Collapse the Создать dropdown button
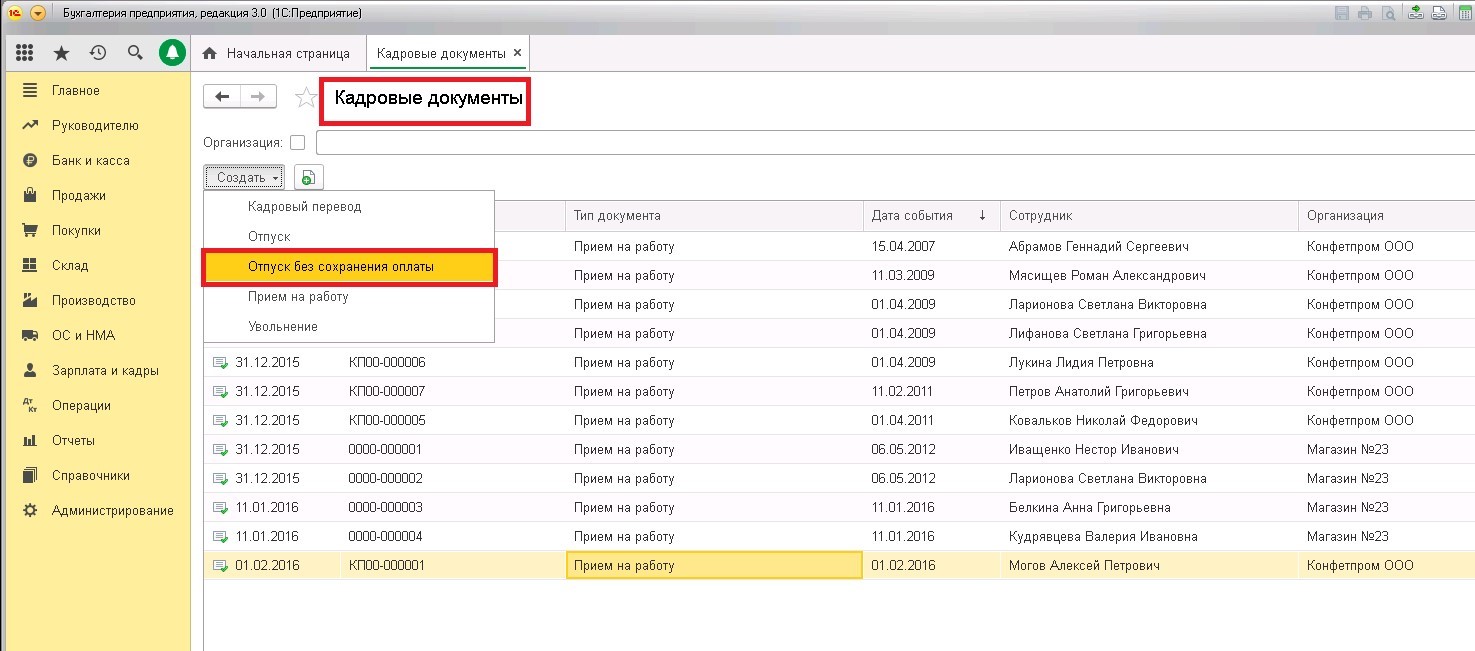 point(245,177)
